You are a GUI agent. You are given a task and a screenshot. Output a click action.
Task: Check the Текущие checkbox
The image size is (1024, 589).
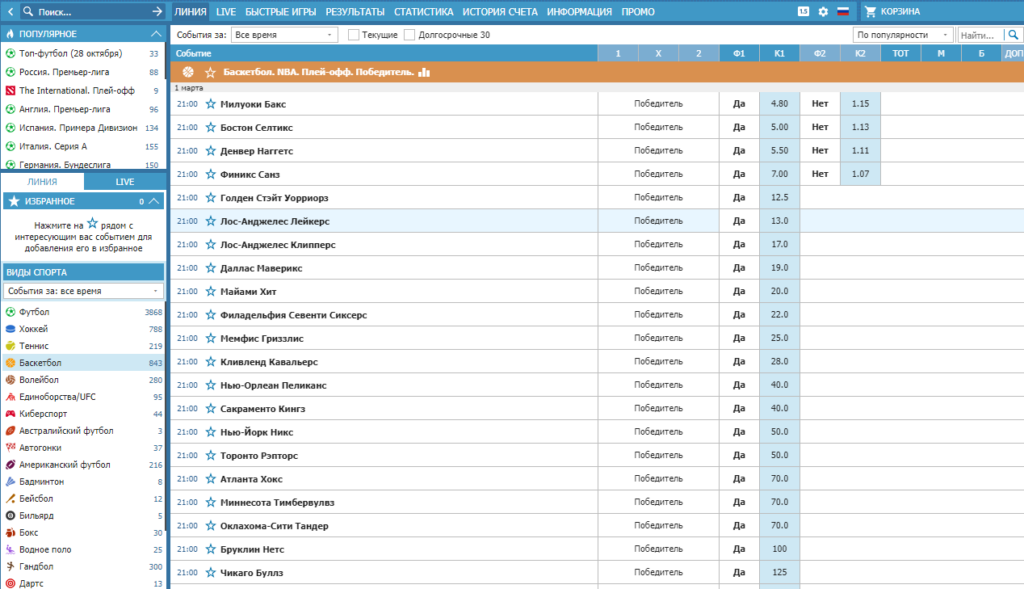click(353, 35)
